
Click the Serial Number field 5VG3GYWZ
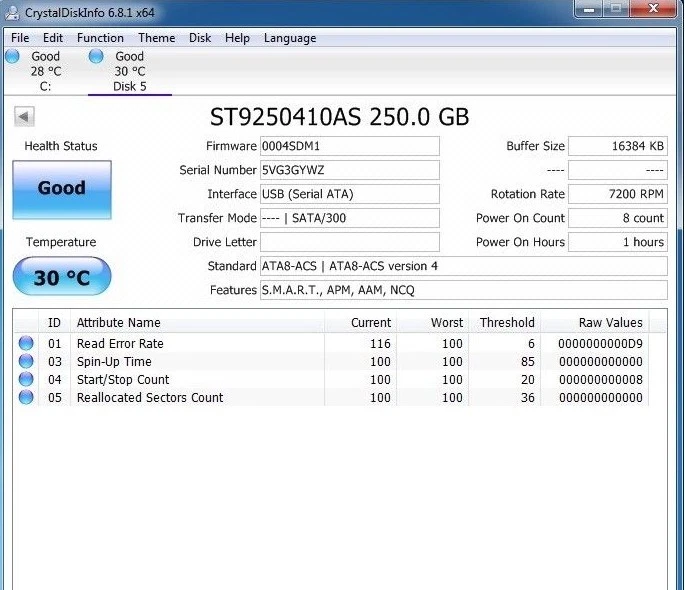pyautogui.click(x=349, y=170)
